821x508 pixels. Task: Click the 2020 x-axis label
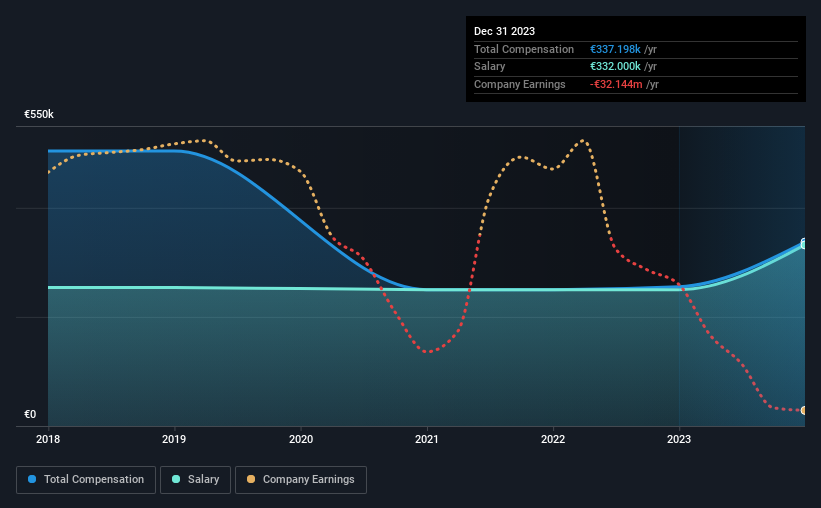301,439
